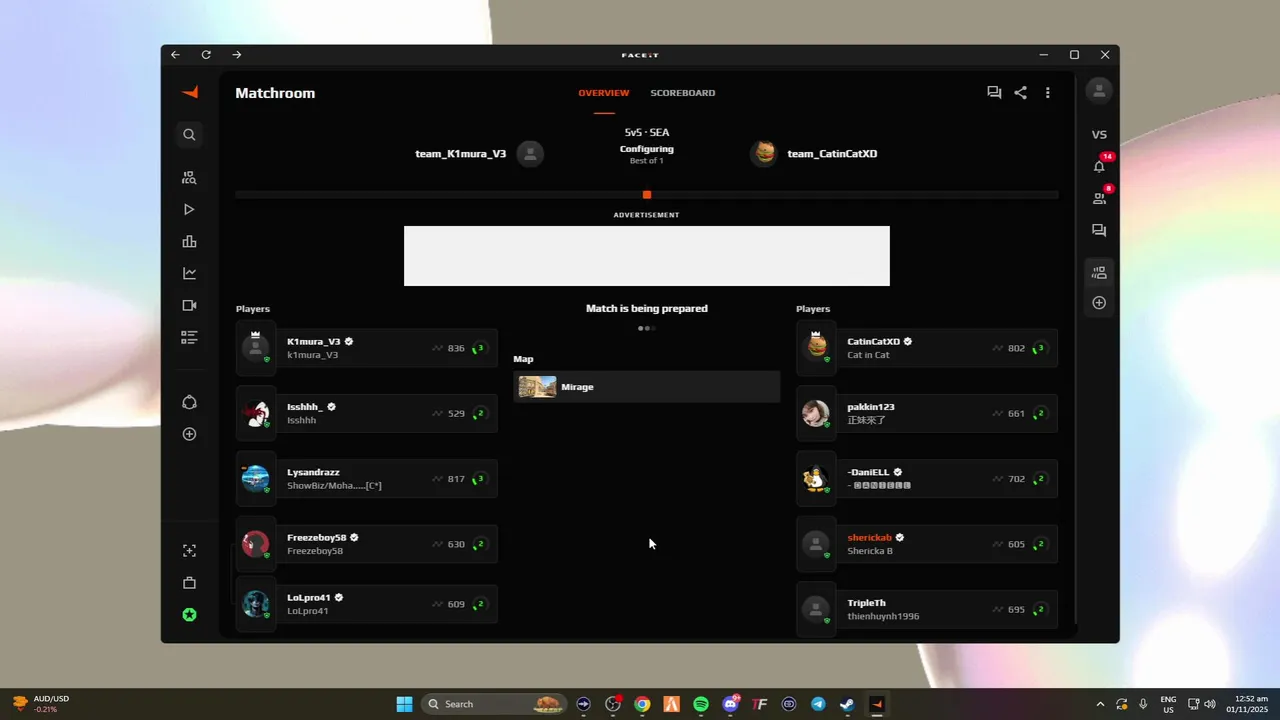
Task: Click pakkin123 player avatar
Action: 816,414
